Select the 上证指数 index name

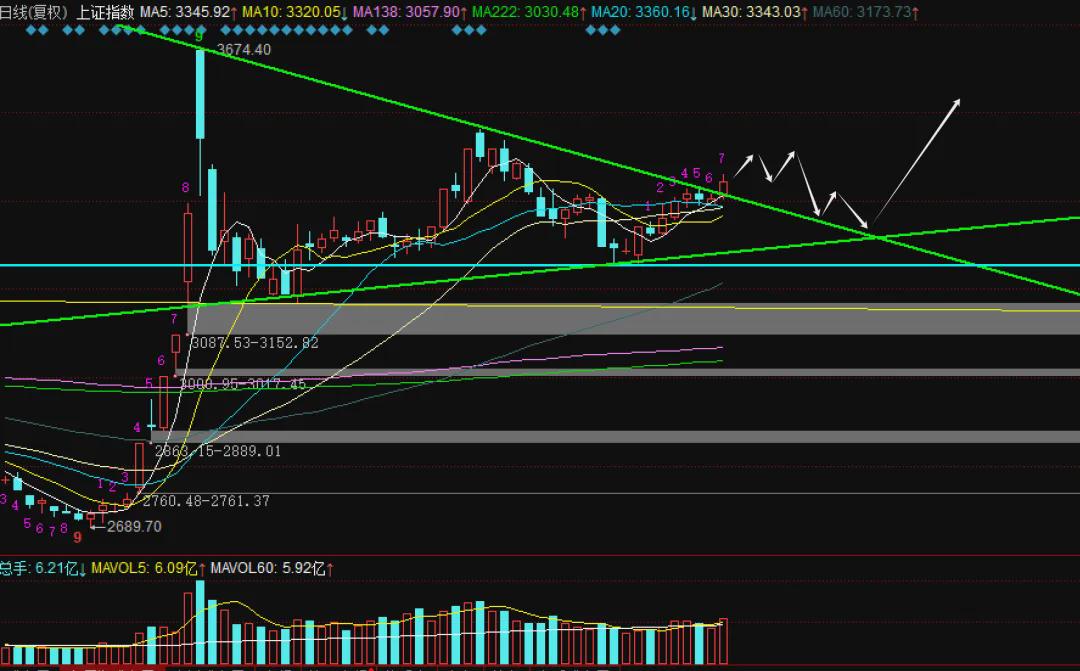coord(105,12)
